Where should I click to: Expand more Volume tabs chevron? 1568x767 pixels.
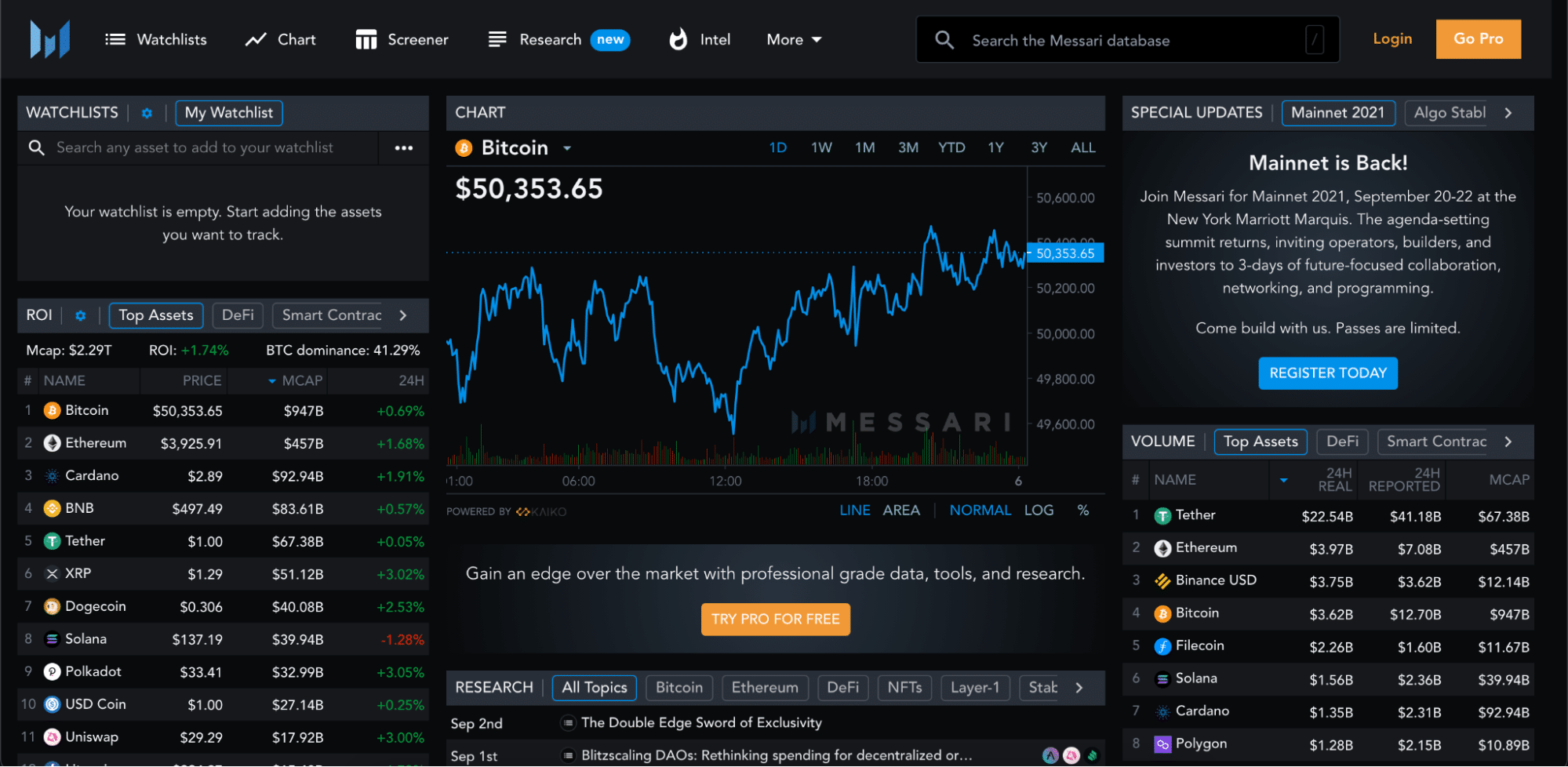[x=1508, y=442]
